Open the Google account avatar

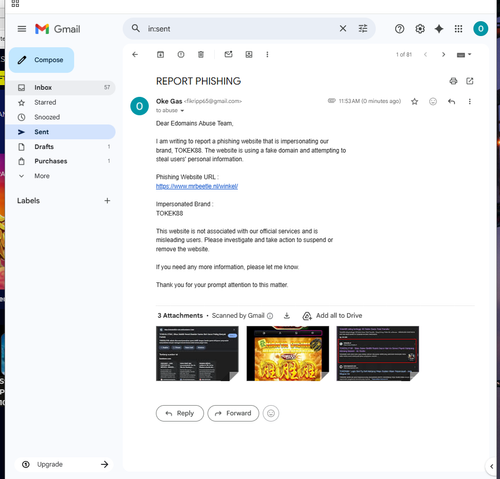[x=480, y=29]
